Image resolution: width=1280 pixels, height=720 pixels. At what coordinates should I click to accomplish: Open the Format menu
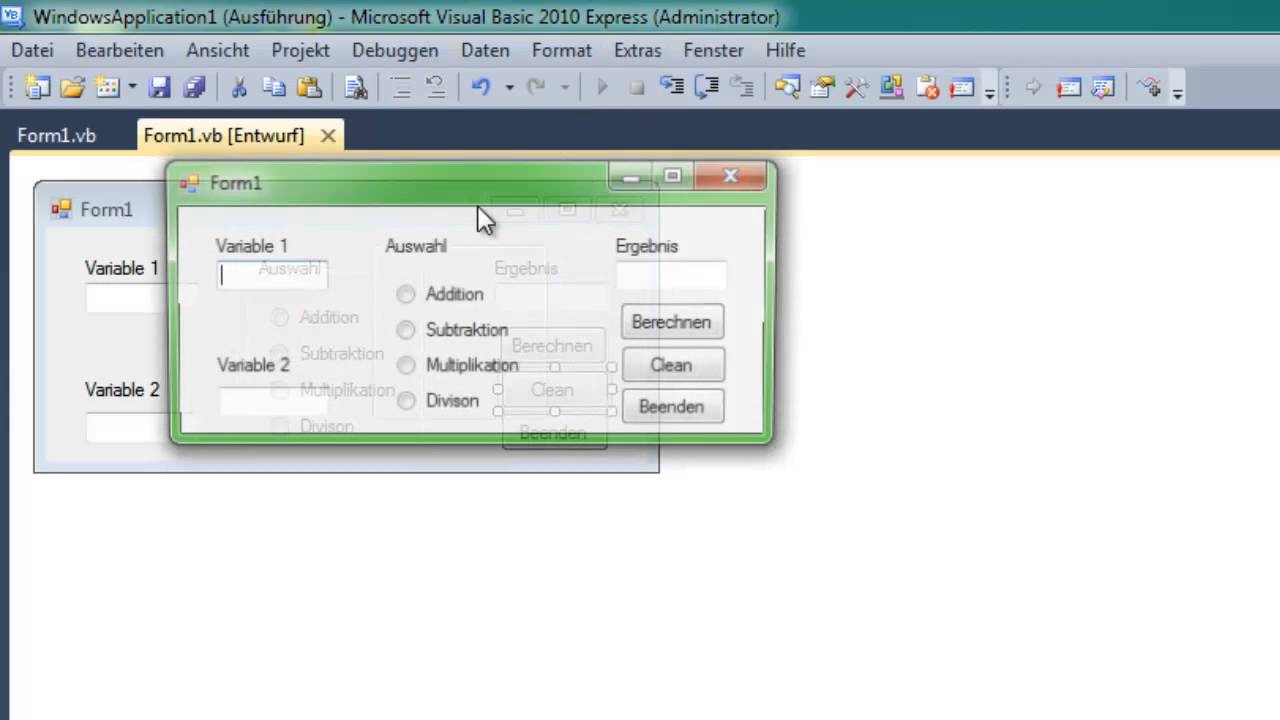tap(561, 50)
